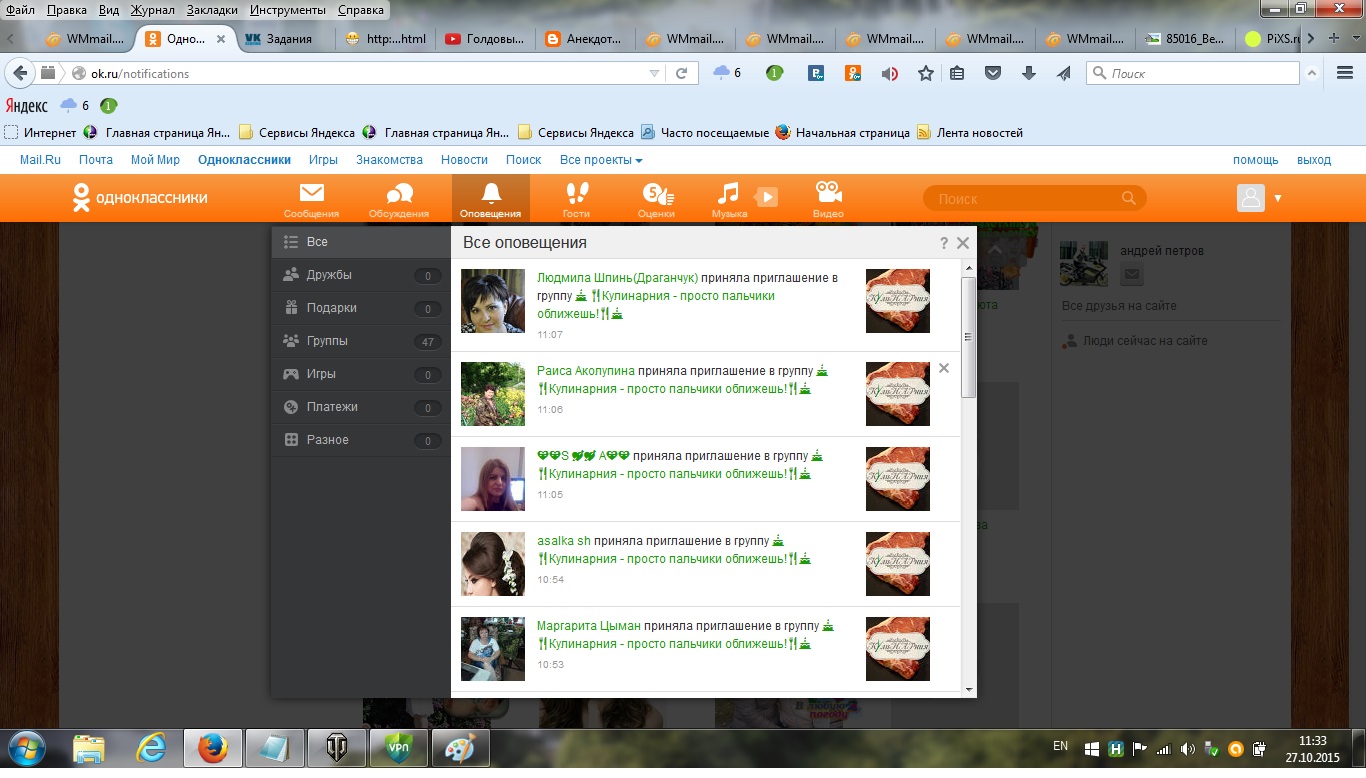Image resolution: width=1366 pixels, height=778 pixels.
Task: Select the Все notifications category
Action: click(x=361, y=242)
